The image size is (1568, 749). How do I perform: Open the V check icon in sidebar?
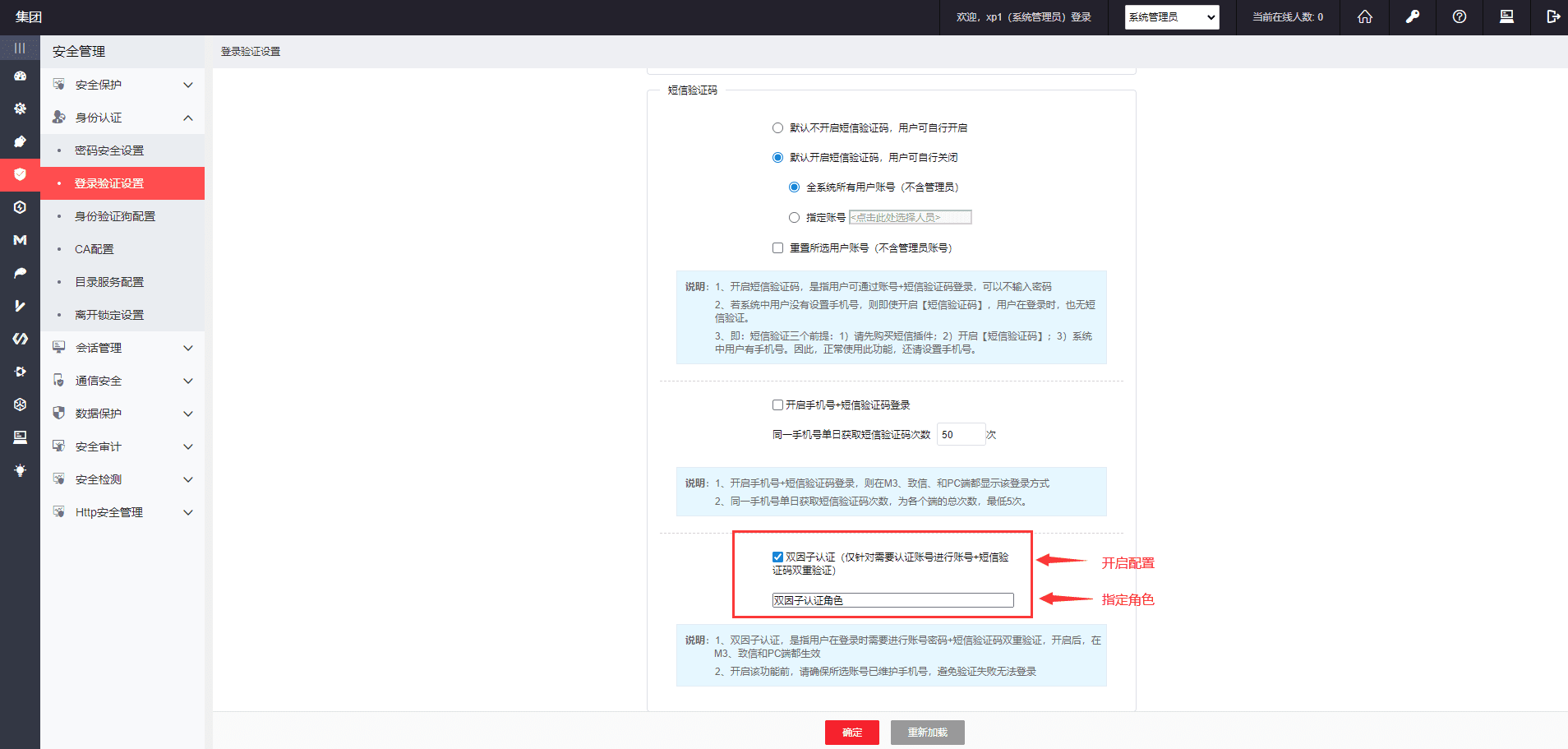[20, 306]
